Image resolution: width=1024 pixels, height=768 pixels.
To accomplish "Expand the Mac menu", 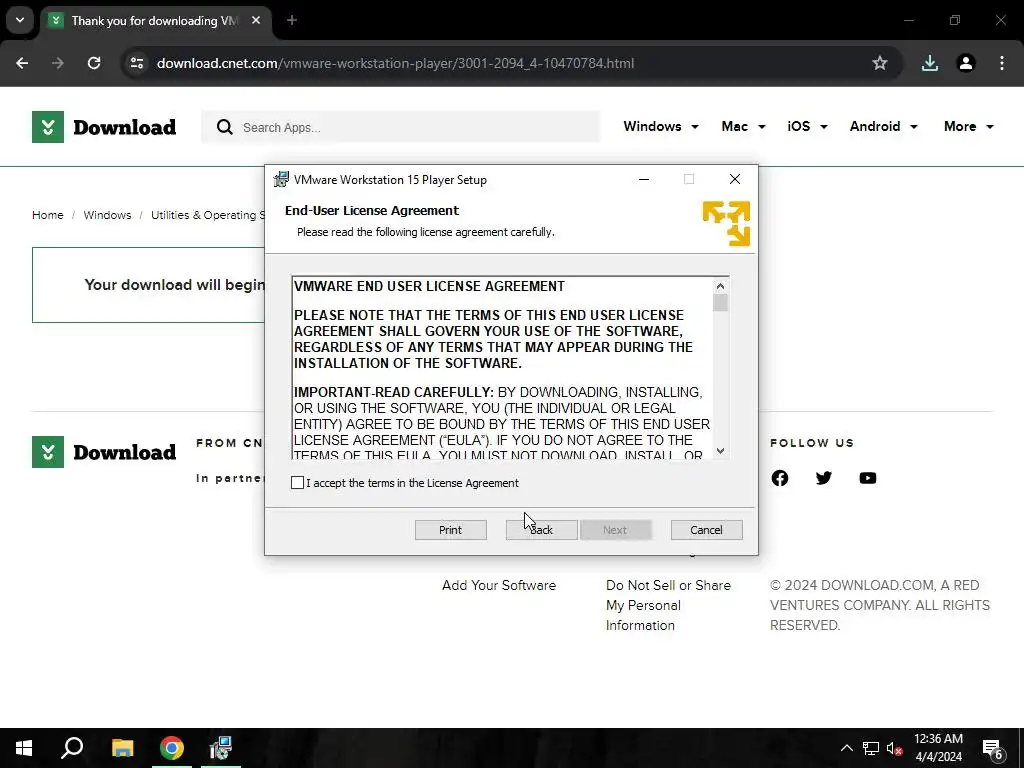I will coord(743,127).
